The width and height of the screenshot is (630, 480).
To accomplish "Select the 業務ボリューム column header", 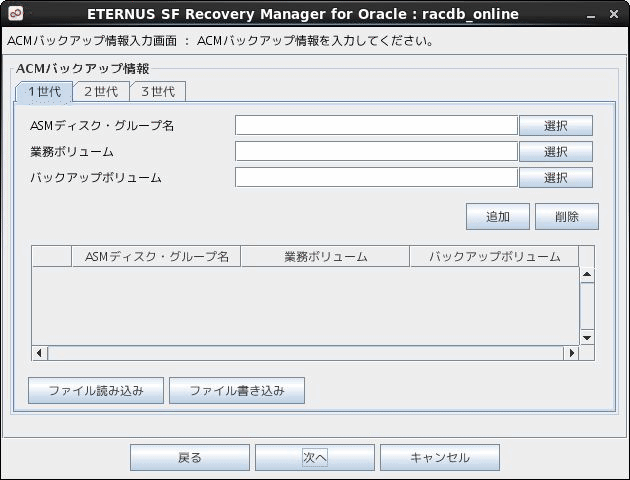I will point(325,256).
